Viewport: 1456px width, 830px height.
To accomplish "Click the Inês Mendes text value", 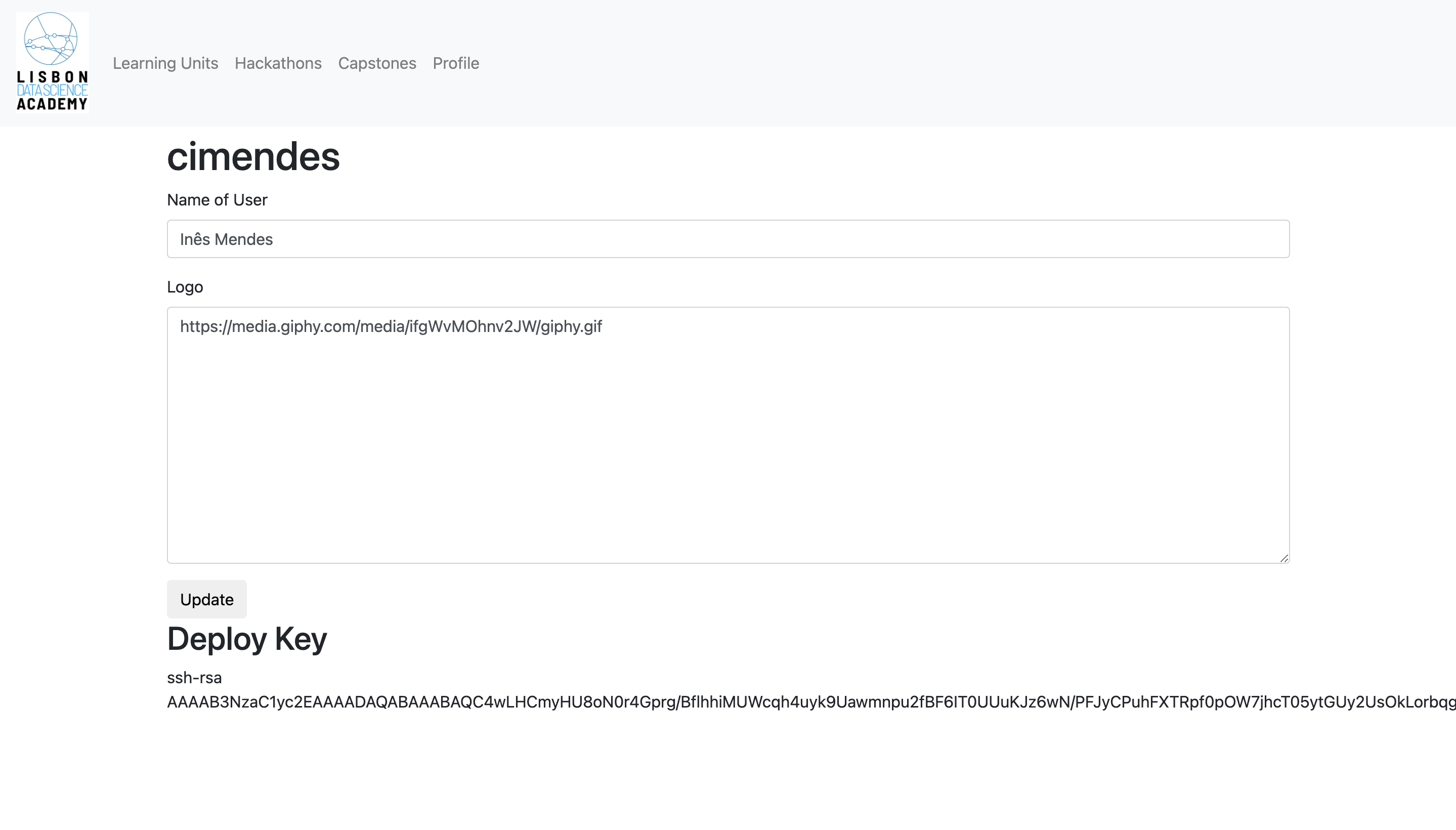I will click(226, 239).
